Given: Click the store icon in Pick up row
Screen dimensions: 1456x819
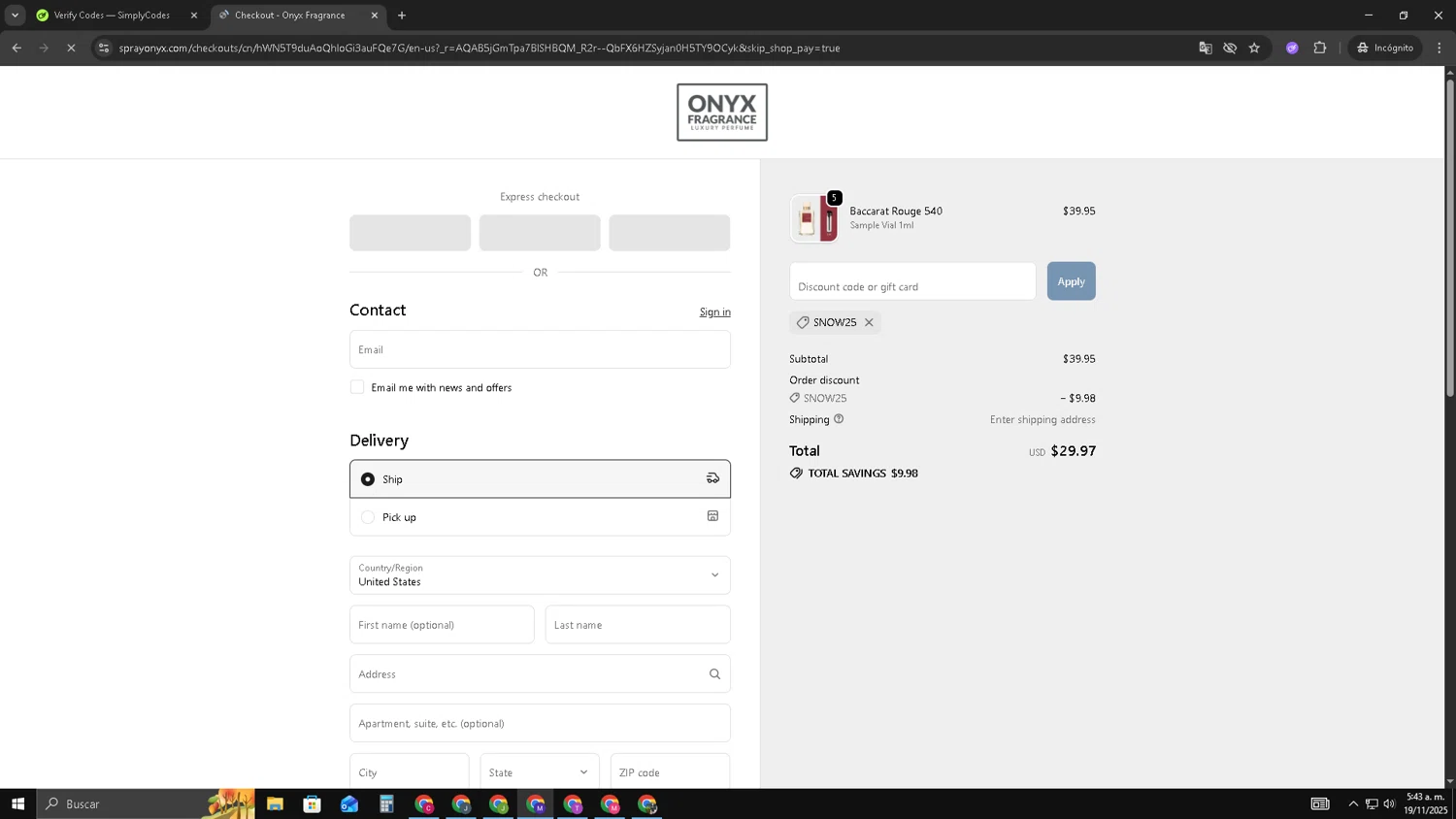Looking at the screenshot, I should (x=712, y=516).
